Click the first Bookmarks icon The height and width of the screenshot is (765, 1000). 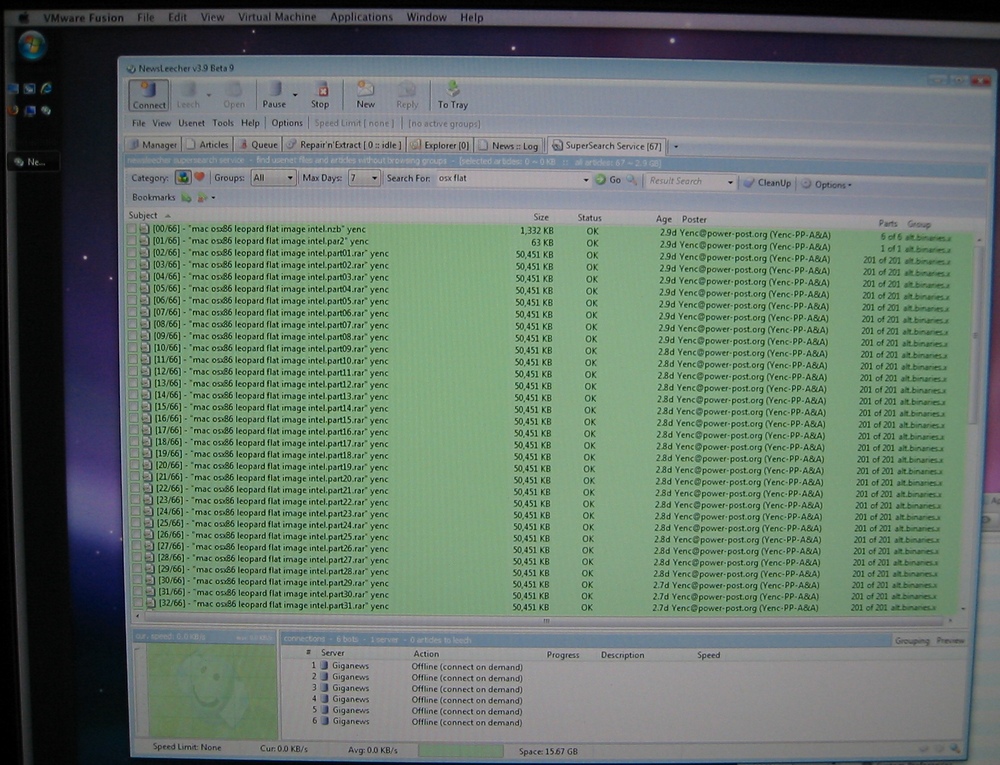tap(186, 198)
